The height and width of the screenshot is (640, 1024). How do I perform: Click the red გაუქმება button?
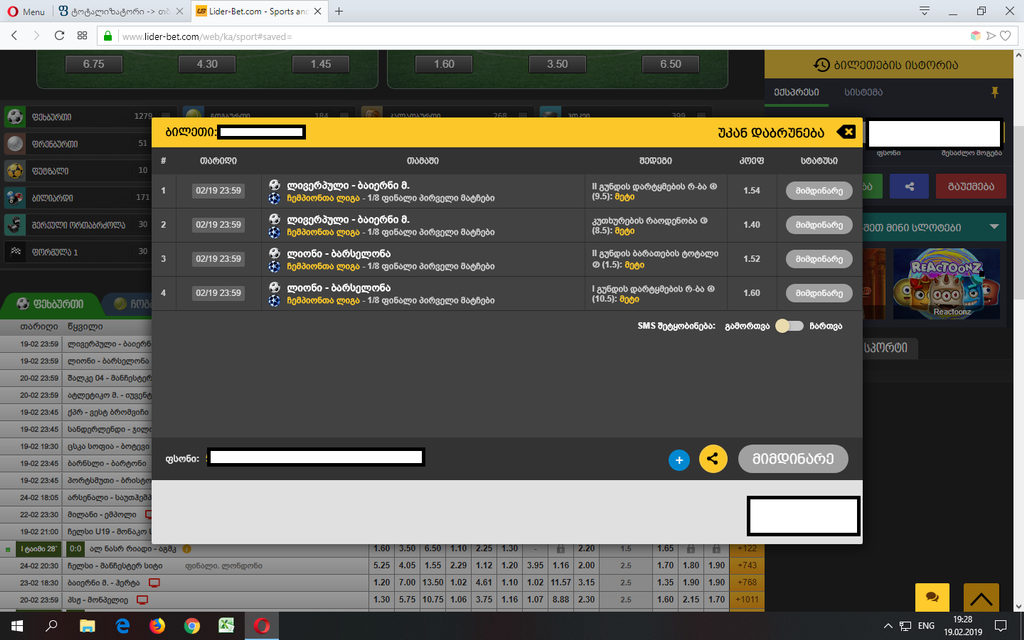coord(970,186)
